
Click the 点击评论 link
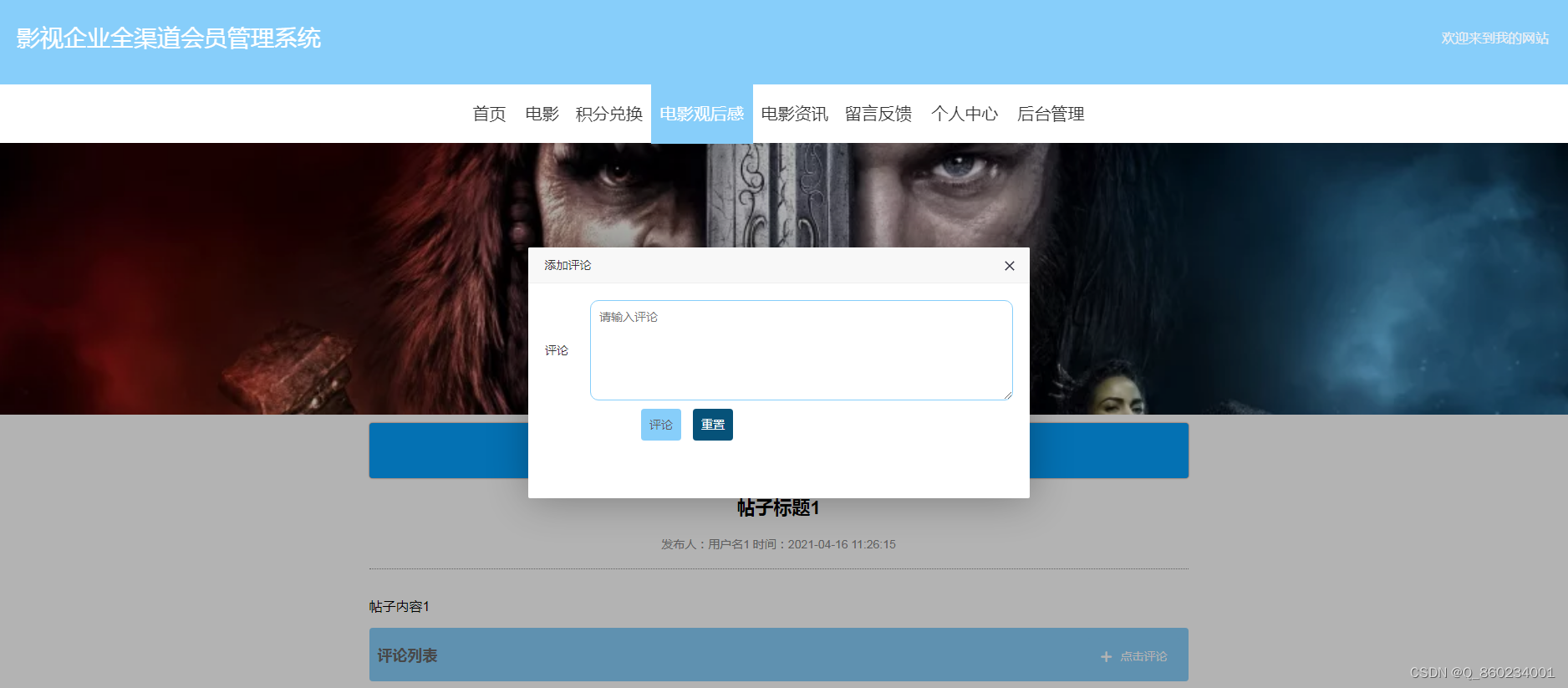(1143, 656)
